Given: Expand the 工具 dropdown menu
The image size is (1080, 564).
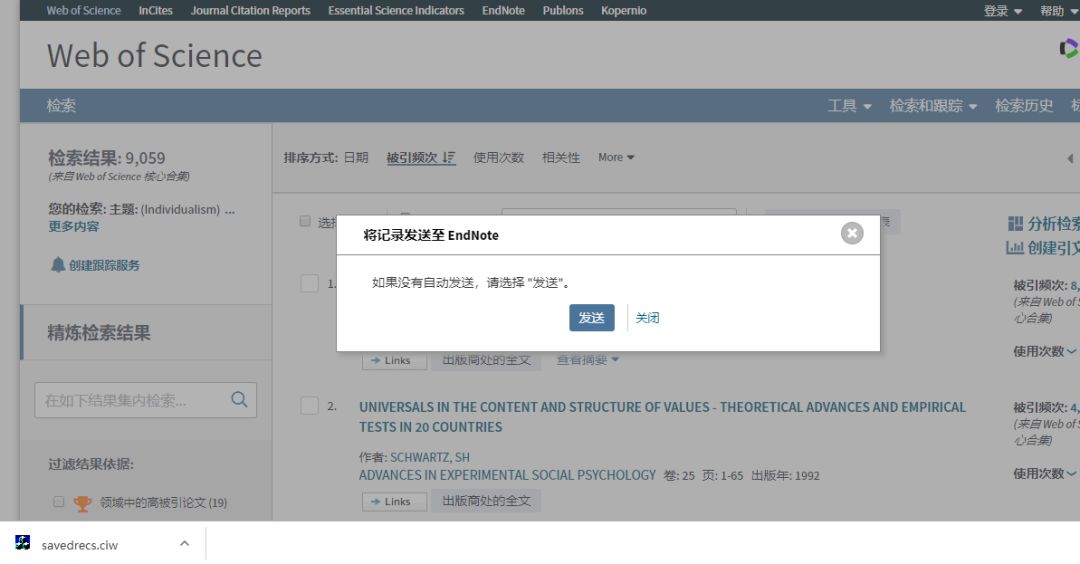Looking at the screenshot, I should point(849,105).
